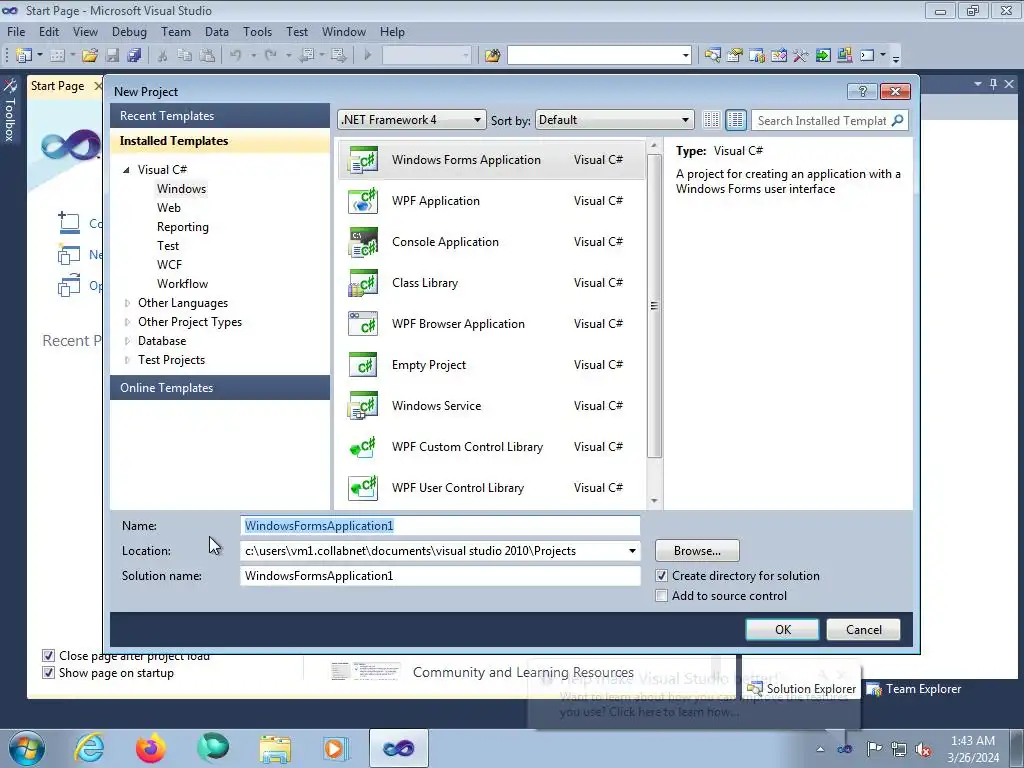Viewport: 1024px width, 768px height.
Task: Open the Debug menu
Action: pos(129,32)
